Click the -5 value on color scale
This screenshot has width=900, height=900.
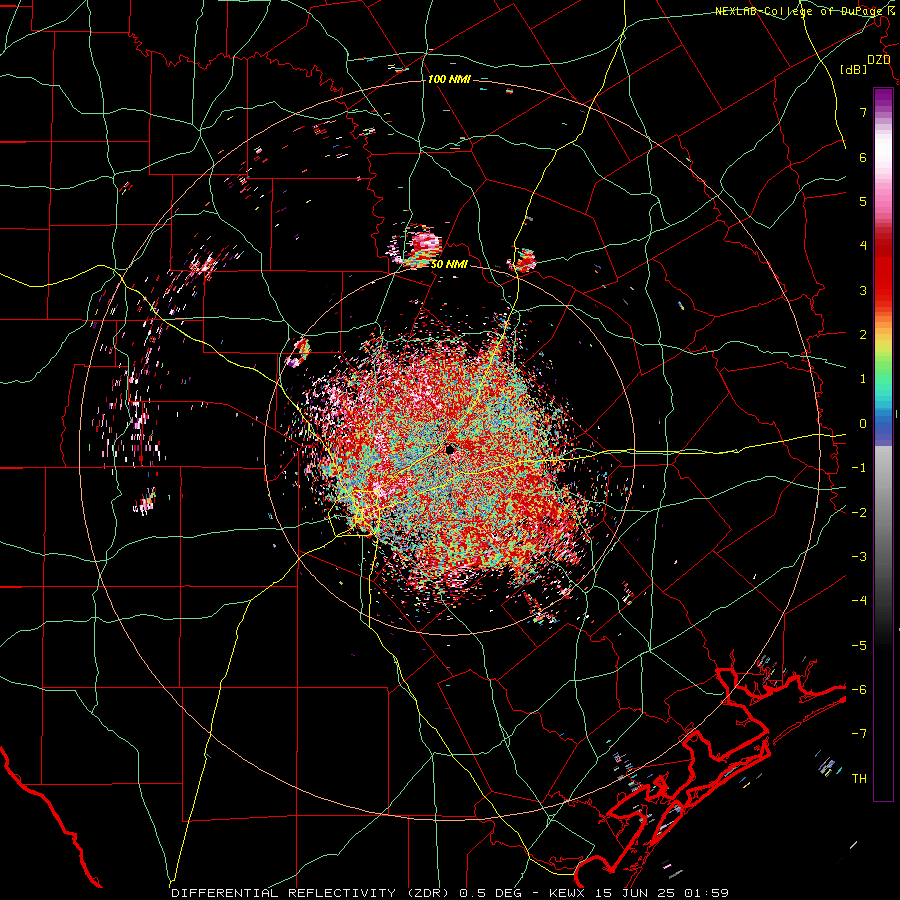pos(859,646)
